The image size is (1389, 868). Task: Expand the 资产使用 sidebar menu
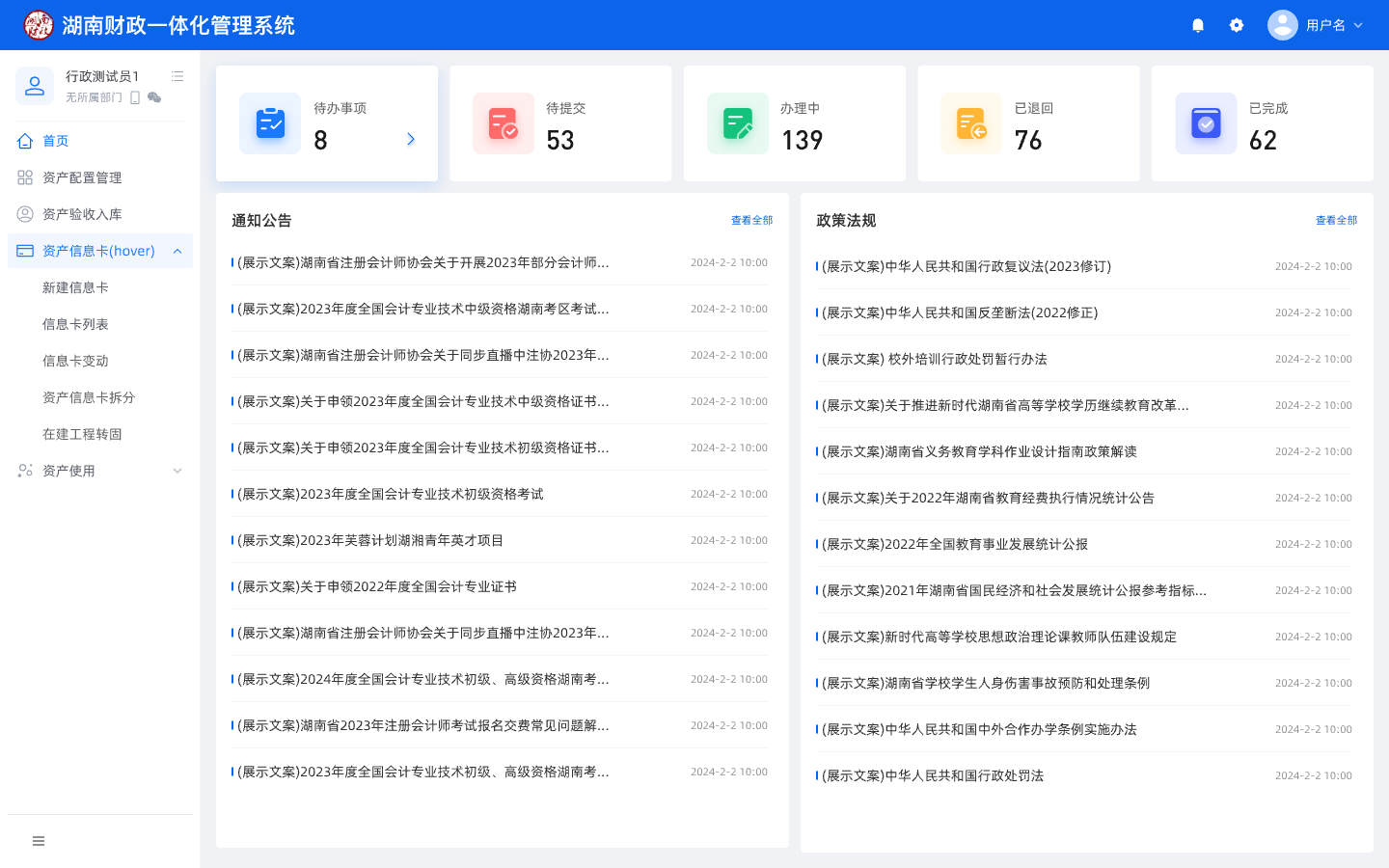pos(177,471)
